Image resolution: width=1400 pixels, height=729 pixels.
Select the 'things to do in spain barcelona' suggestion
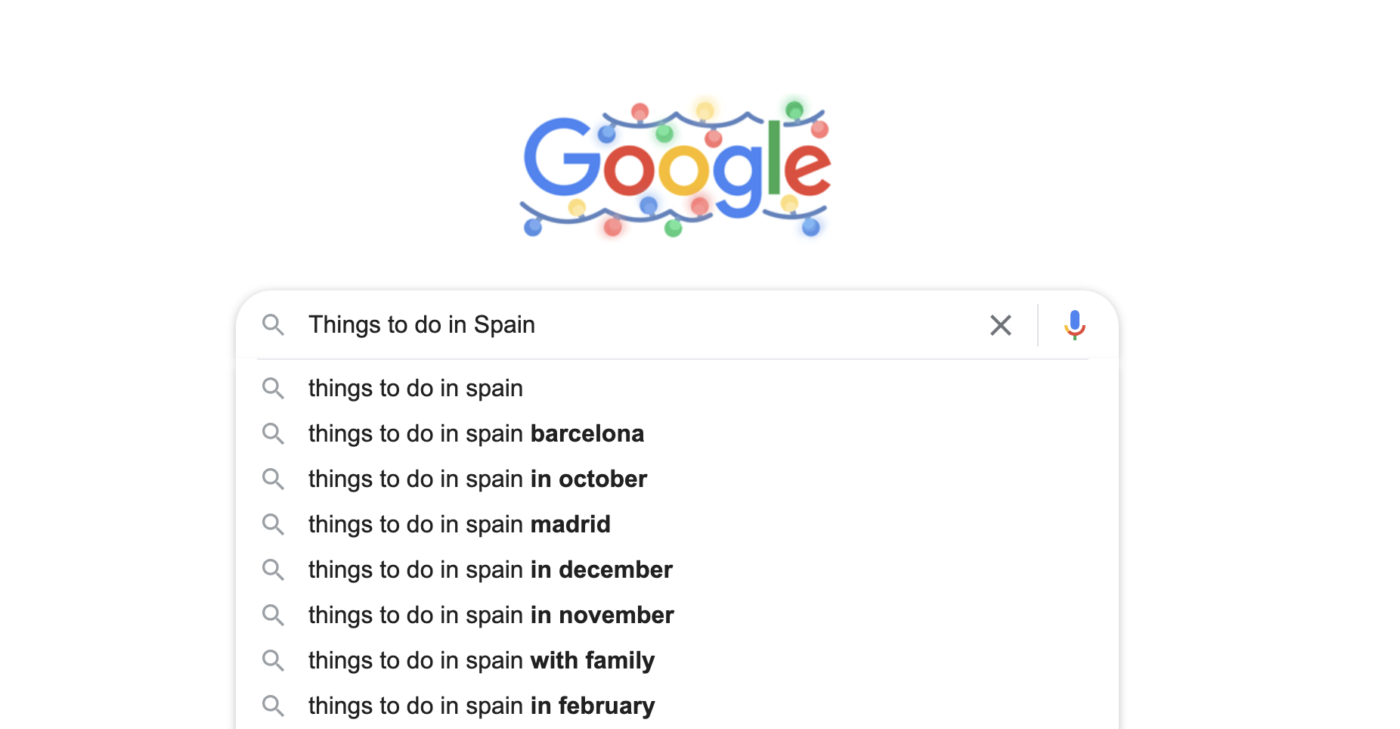point(475,433)
